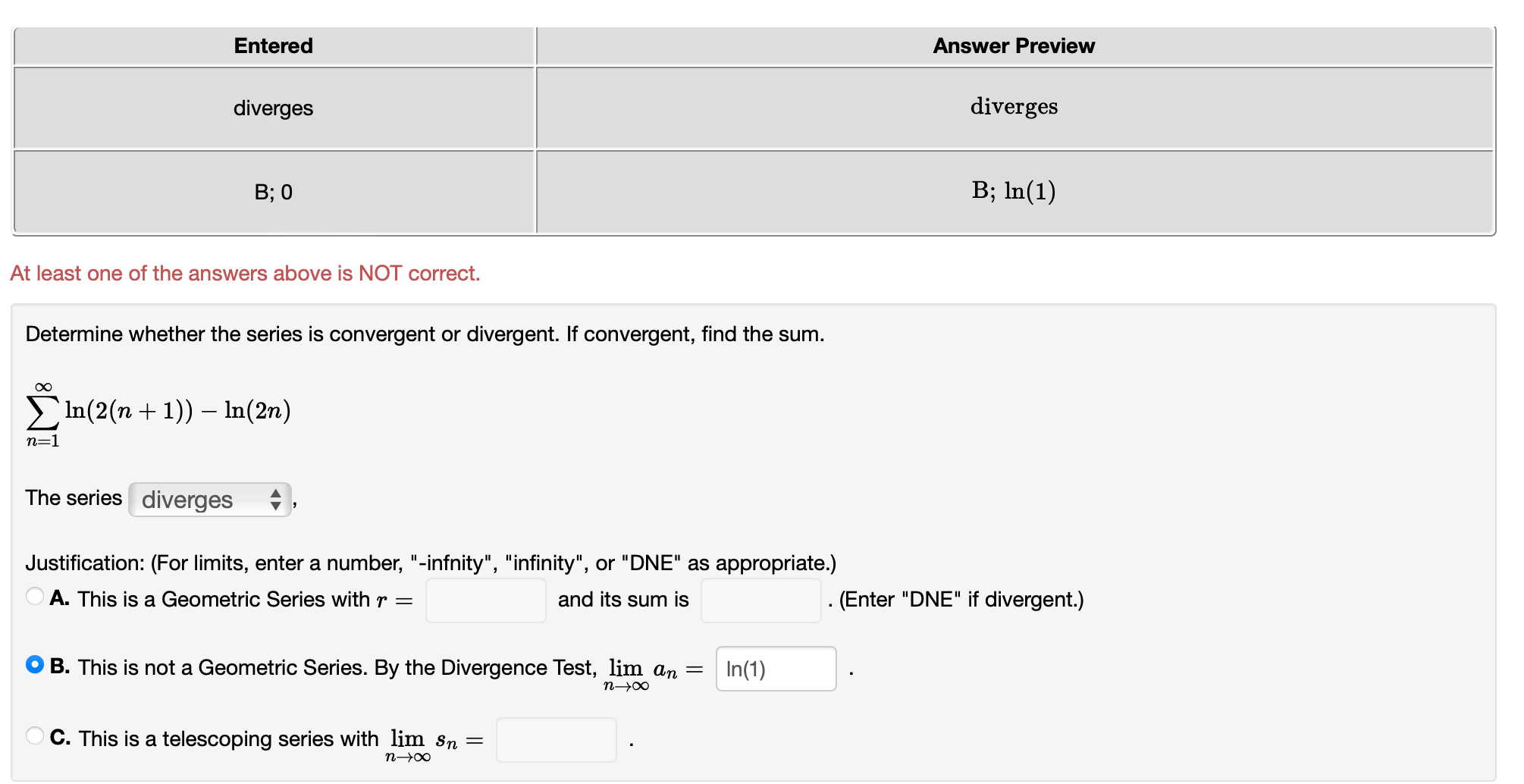This screenshot has height=784, width=1524.
Task: Click the entered "diverges" table cell
Action: pos(273,108)
